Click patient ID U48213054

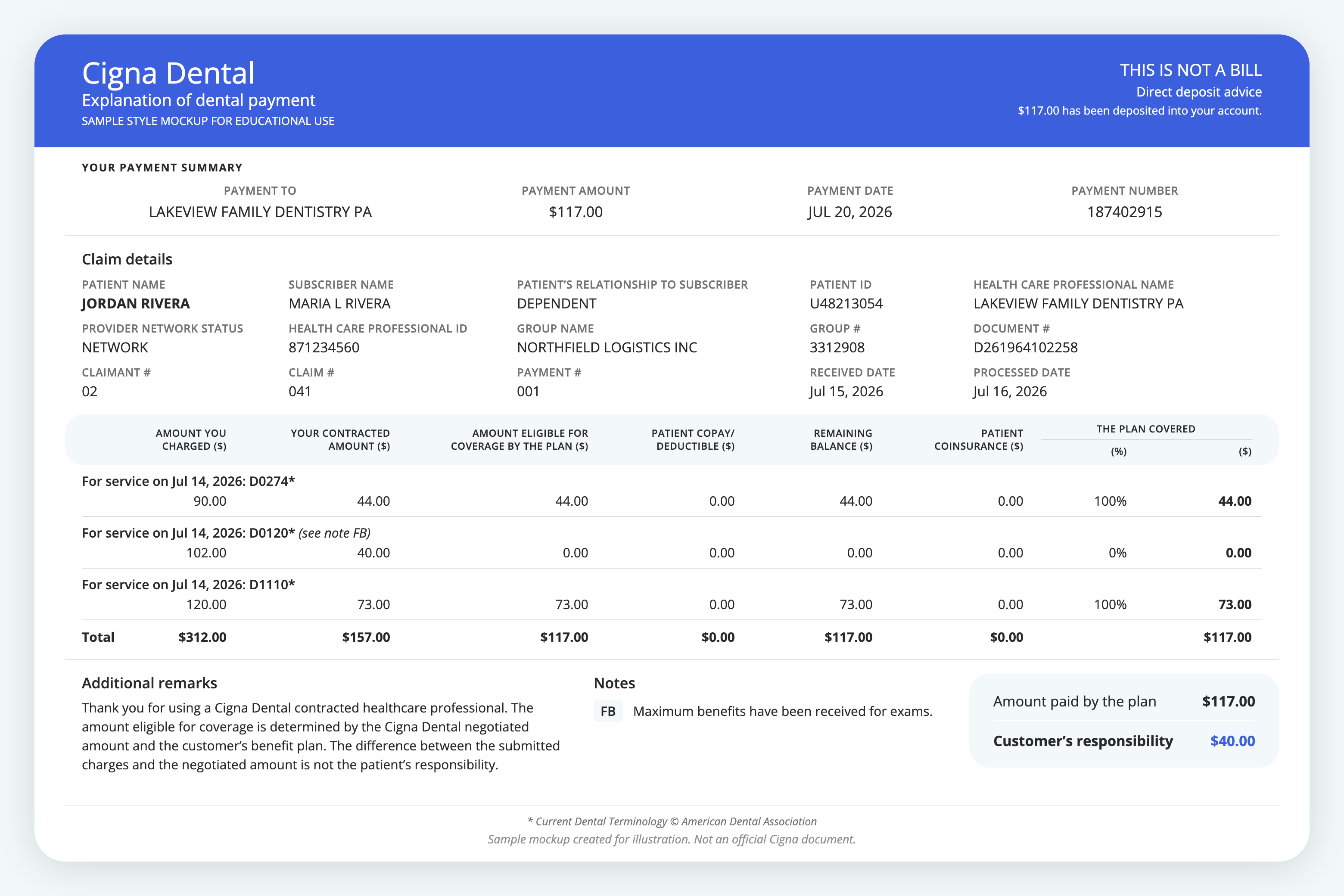[846, 303]
